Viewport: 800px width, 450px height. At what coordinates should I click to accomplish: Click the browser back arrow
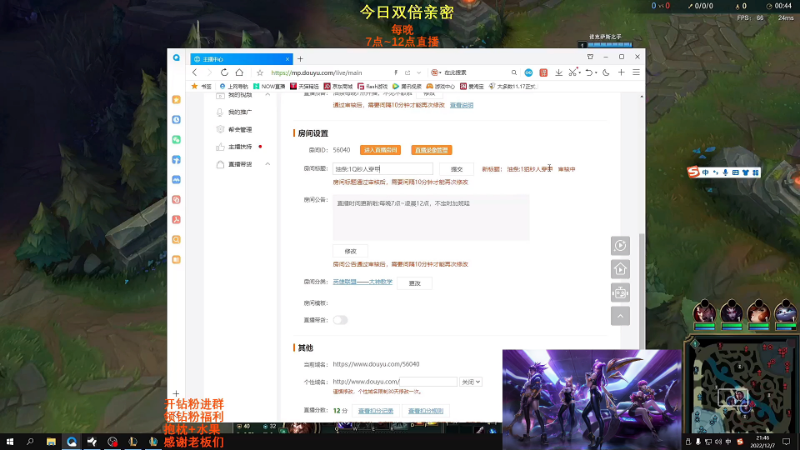(195, 72)
